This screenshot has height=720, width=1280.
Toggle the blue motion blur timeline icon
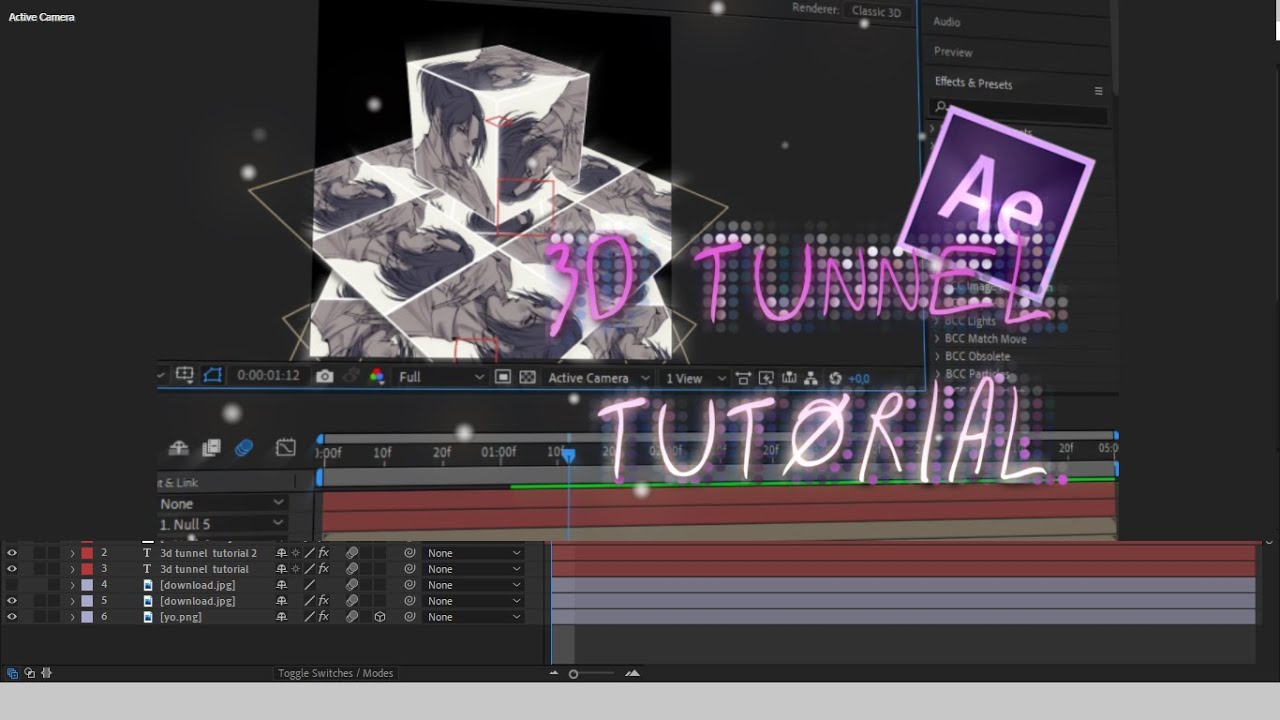click(x=244, y=447)
